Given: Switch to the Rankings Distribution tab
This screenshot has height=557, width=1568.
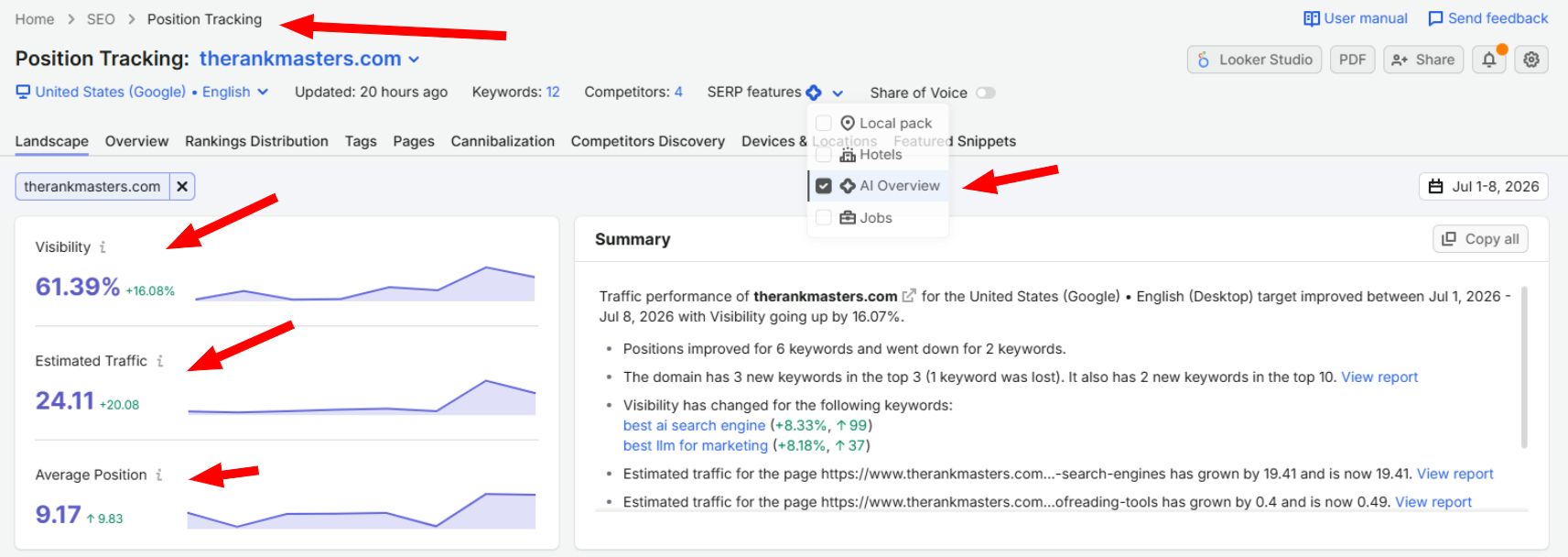Looking at the screenshot, I should tap(256, 141).
